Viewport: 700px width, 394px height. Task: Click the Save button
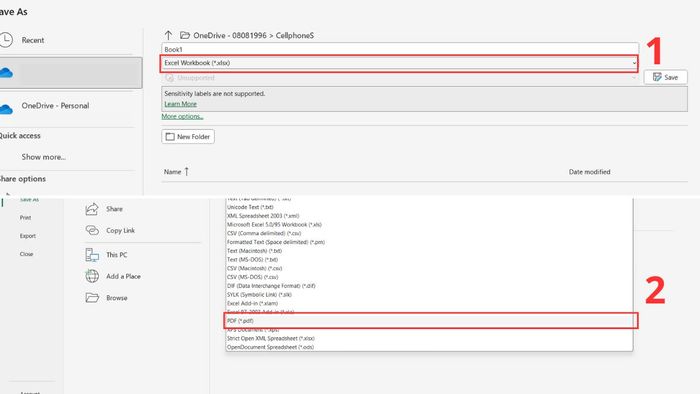coord(665,77)
